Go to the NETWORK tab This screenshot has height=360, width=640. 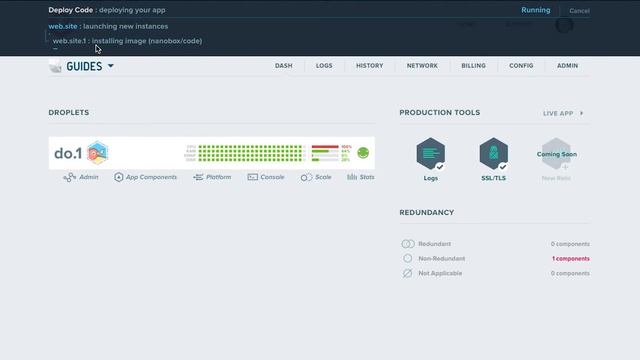click(x=422, y=66)
